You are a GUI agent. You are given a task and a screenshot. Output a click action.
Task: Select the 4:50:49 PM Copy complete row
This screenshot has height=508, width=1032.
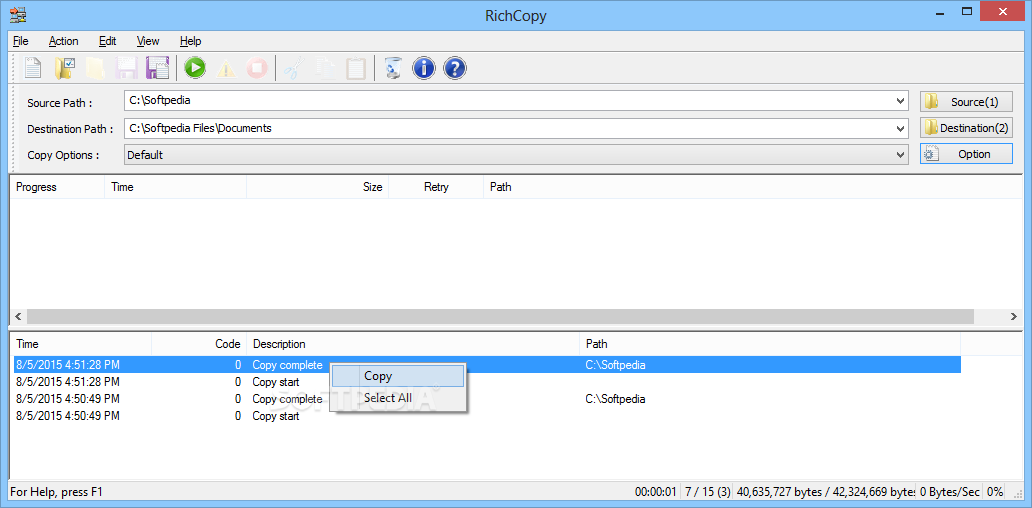pyautogui.click(x=487, y=399)
